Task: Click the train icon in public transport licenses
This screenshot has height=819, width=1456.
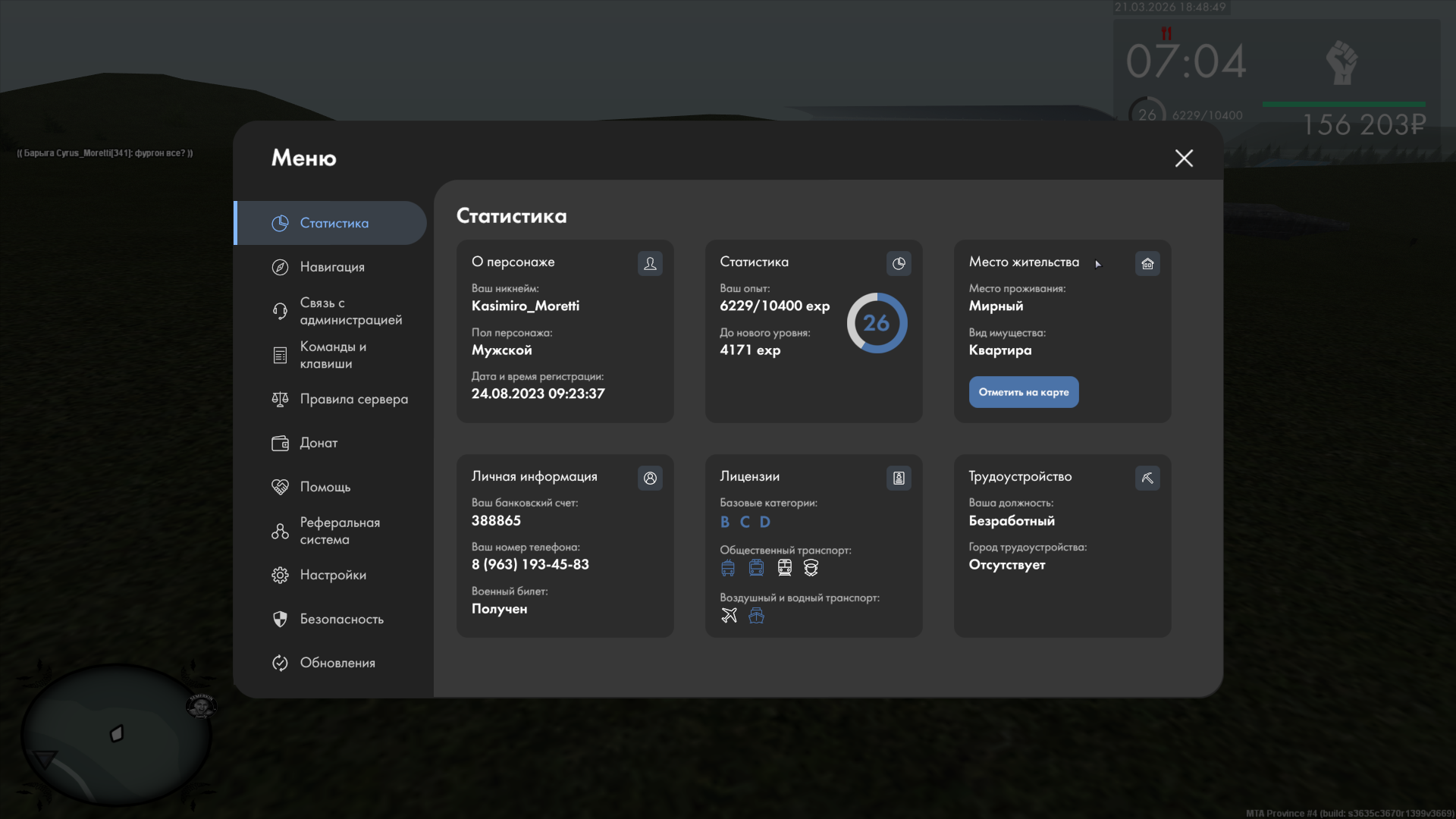Action: 785,568
